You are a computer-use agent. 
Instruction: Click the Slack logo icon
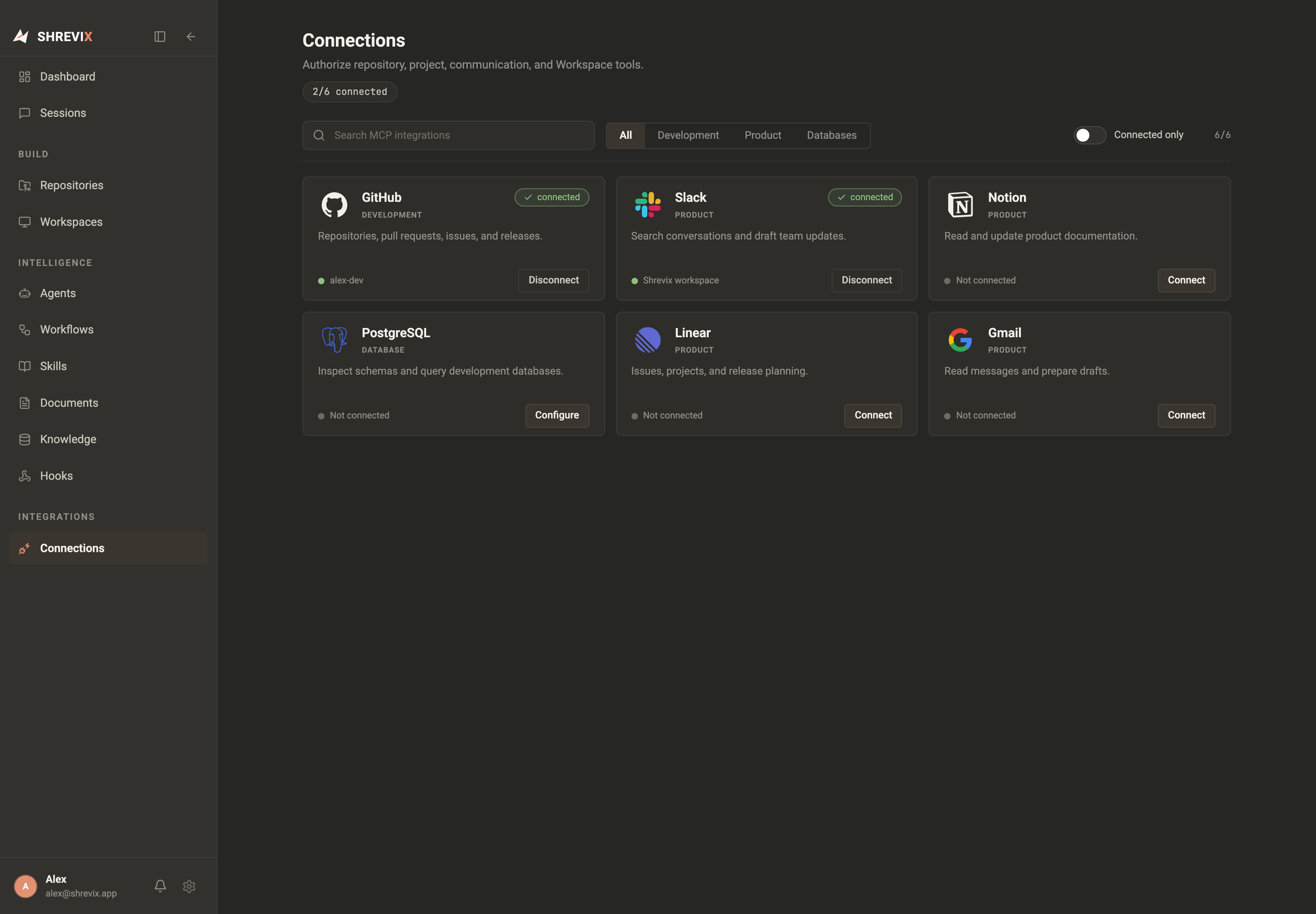tap(648, 205)
